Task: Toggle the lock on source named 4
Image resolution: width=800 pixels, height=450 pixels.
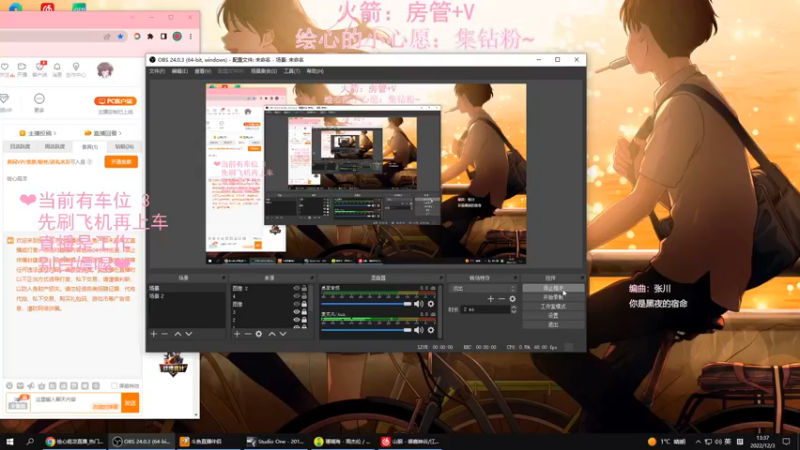Action: pyautogui.click(x=304, y=296)
